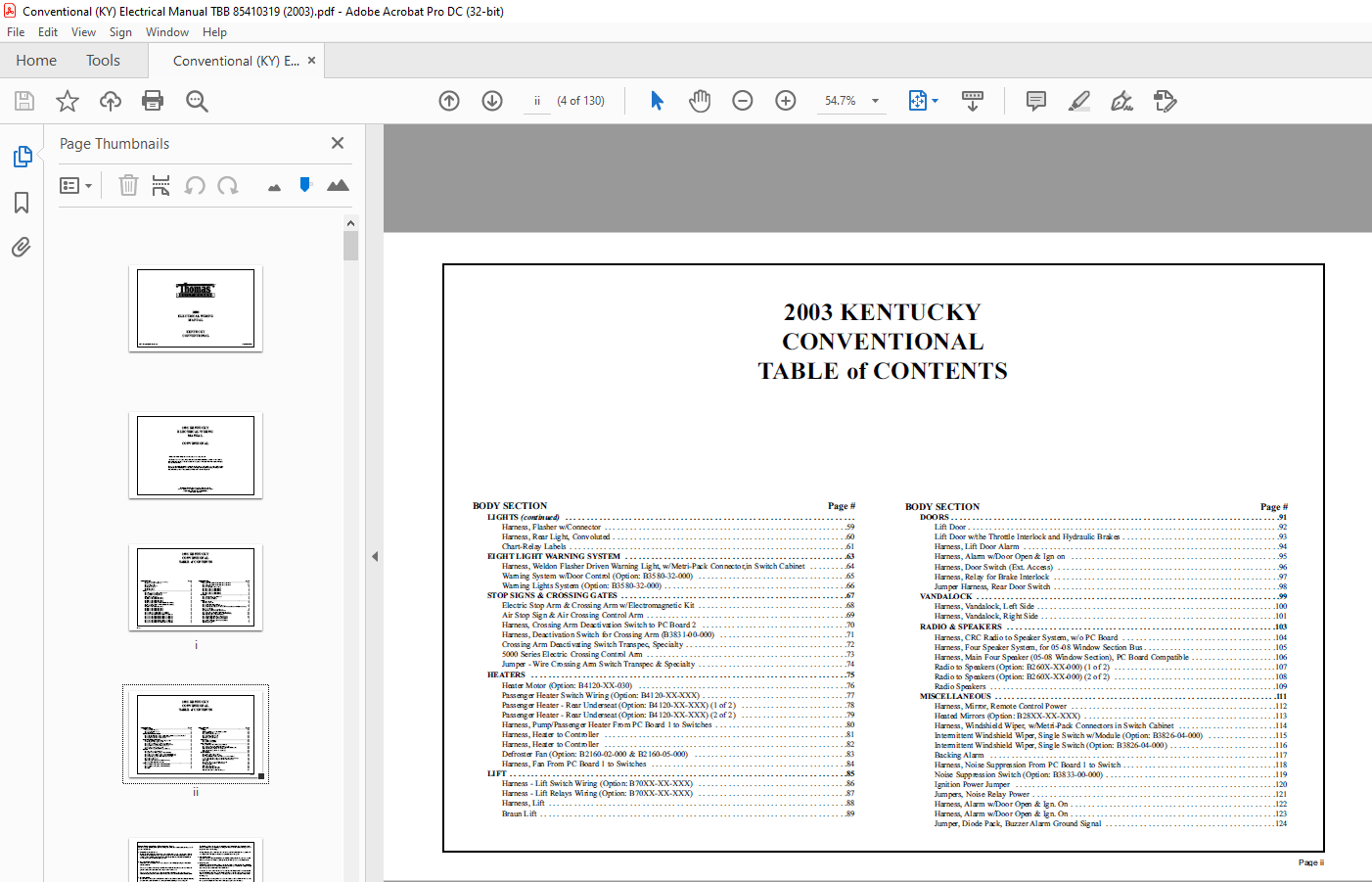The width and height of the screenshot is (1372, 882).
Task: Expand the zoom percentage dropdown arrow
Action: (876, 101)
